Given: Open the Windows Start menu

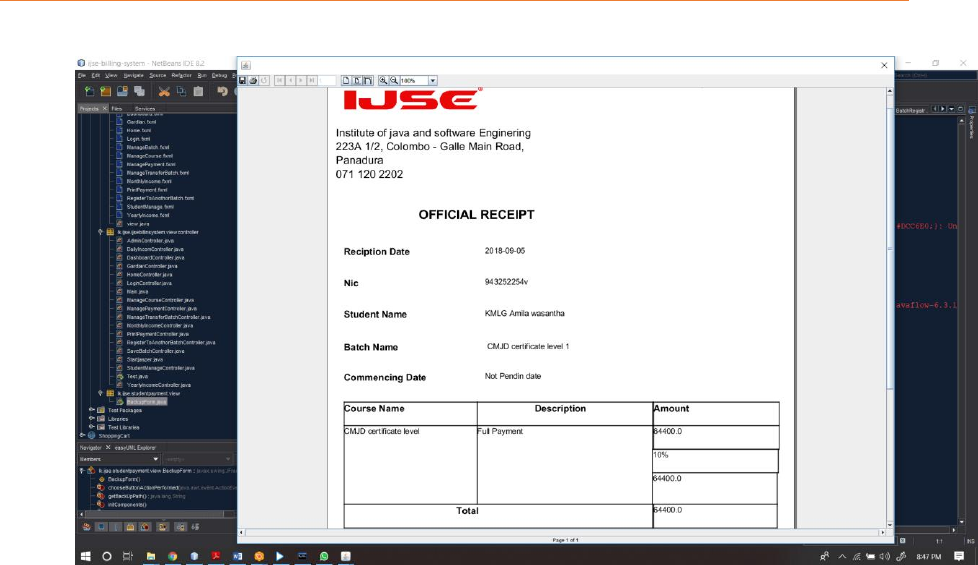Looking at the screenshot, I should click(86, 556).
